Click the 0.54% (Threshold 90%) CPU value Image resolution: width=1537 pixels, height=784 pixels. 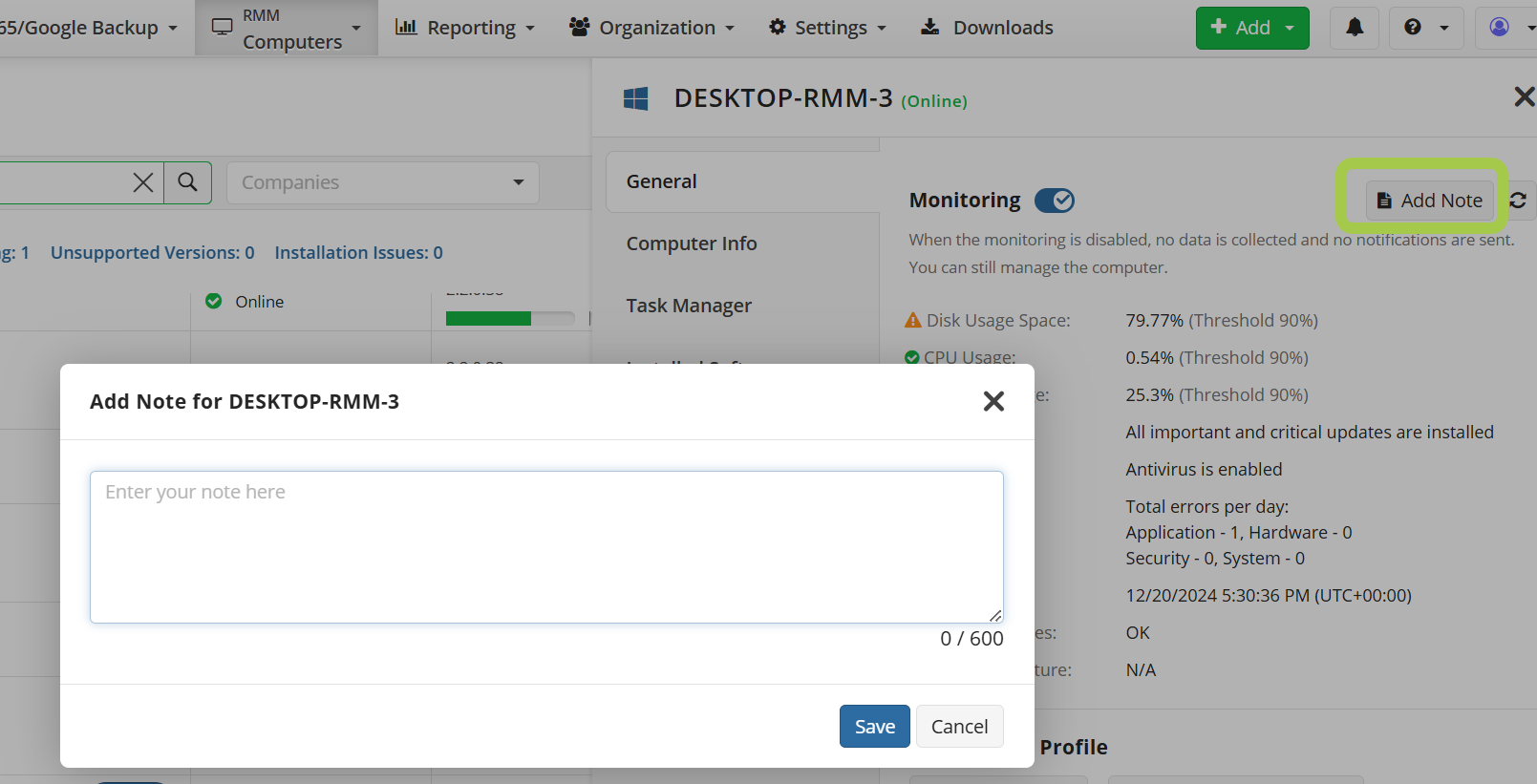[x=1217, y=358]
